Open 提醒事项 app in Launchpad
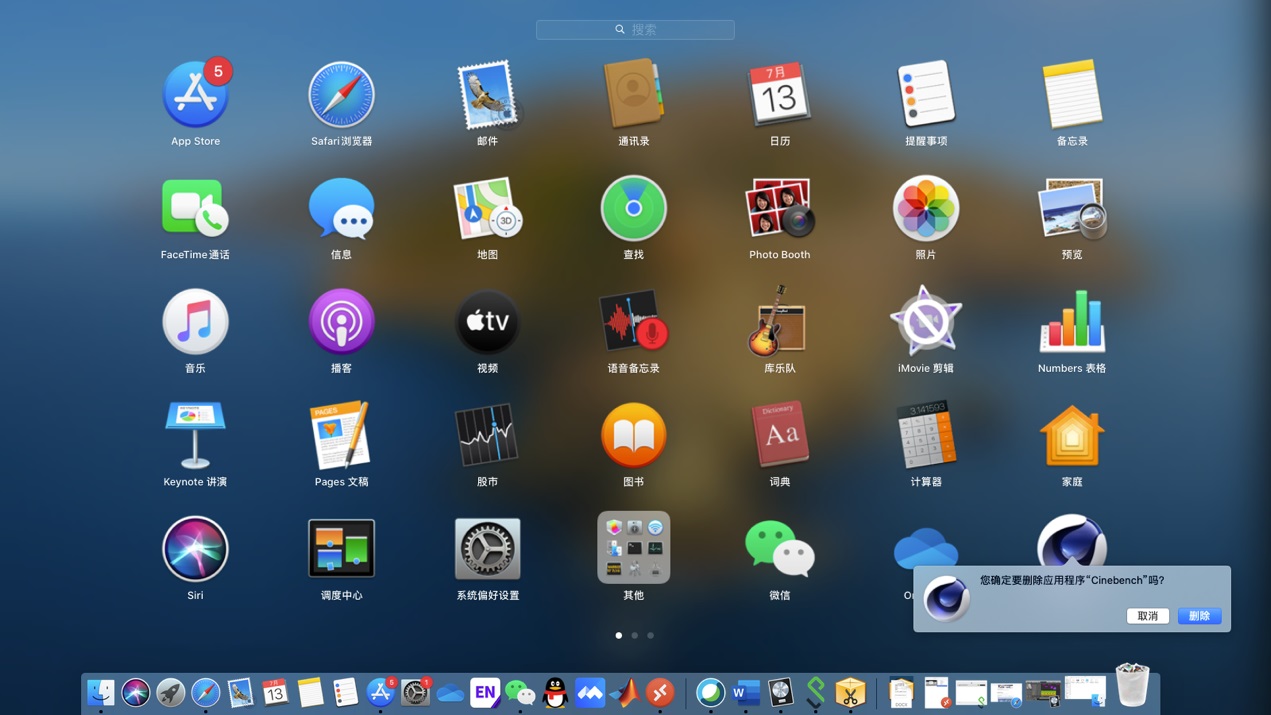Screen dimensions: 1271x715 pyautogui.click(x=926, y=95)
